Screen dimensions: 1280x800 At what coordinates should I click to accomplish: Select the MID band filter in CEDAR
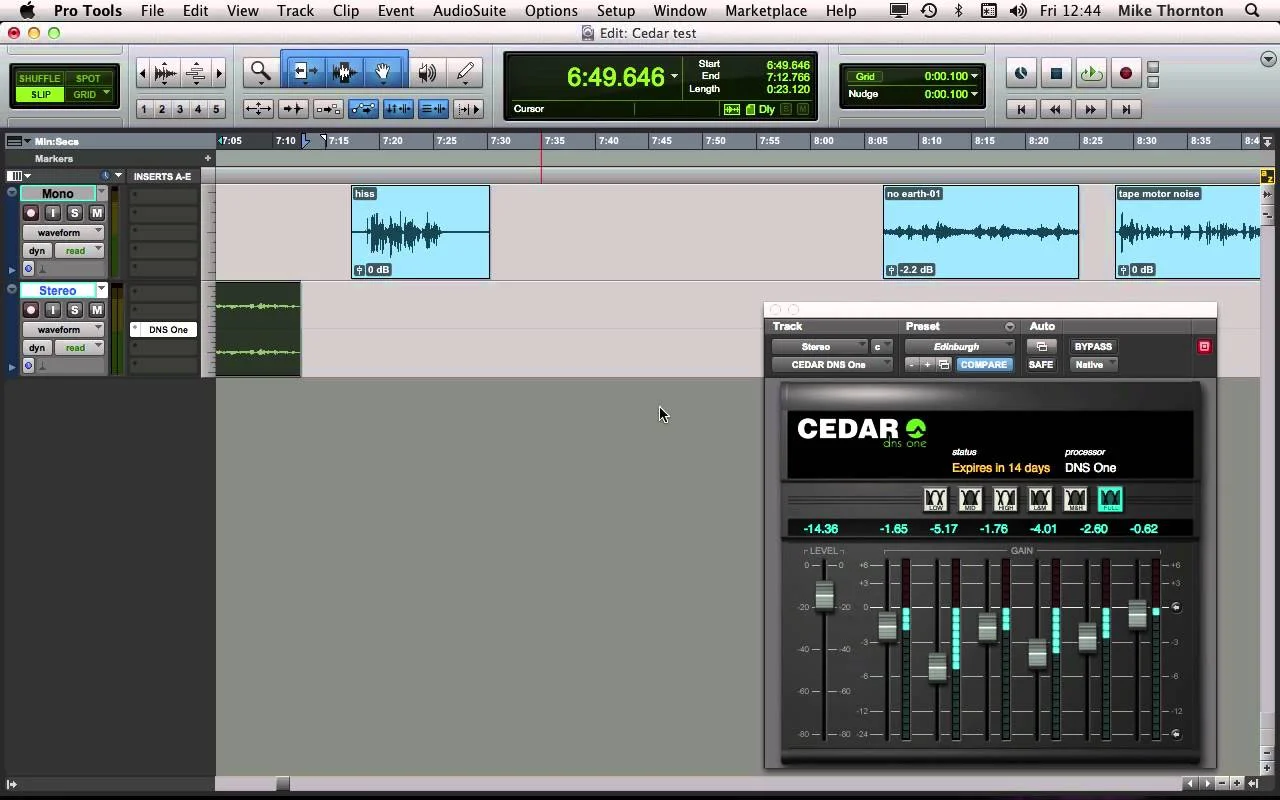click(x=970, y=499)
